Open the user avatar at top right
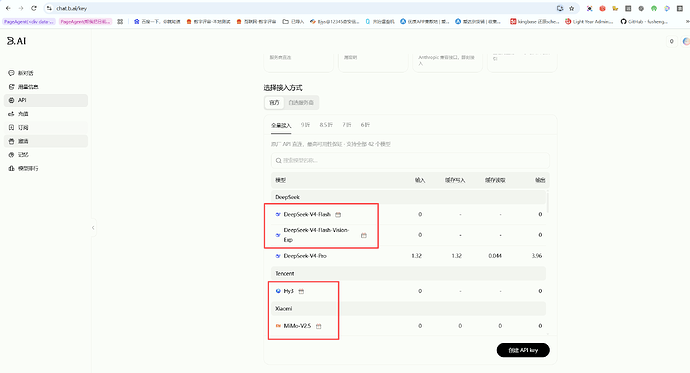 [686, 41]
